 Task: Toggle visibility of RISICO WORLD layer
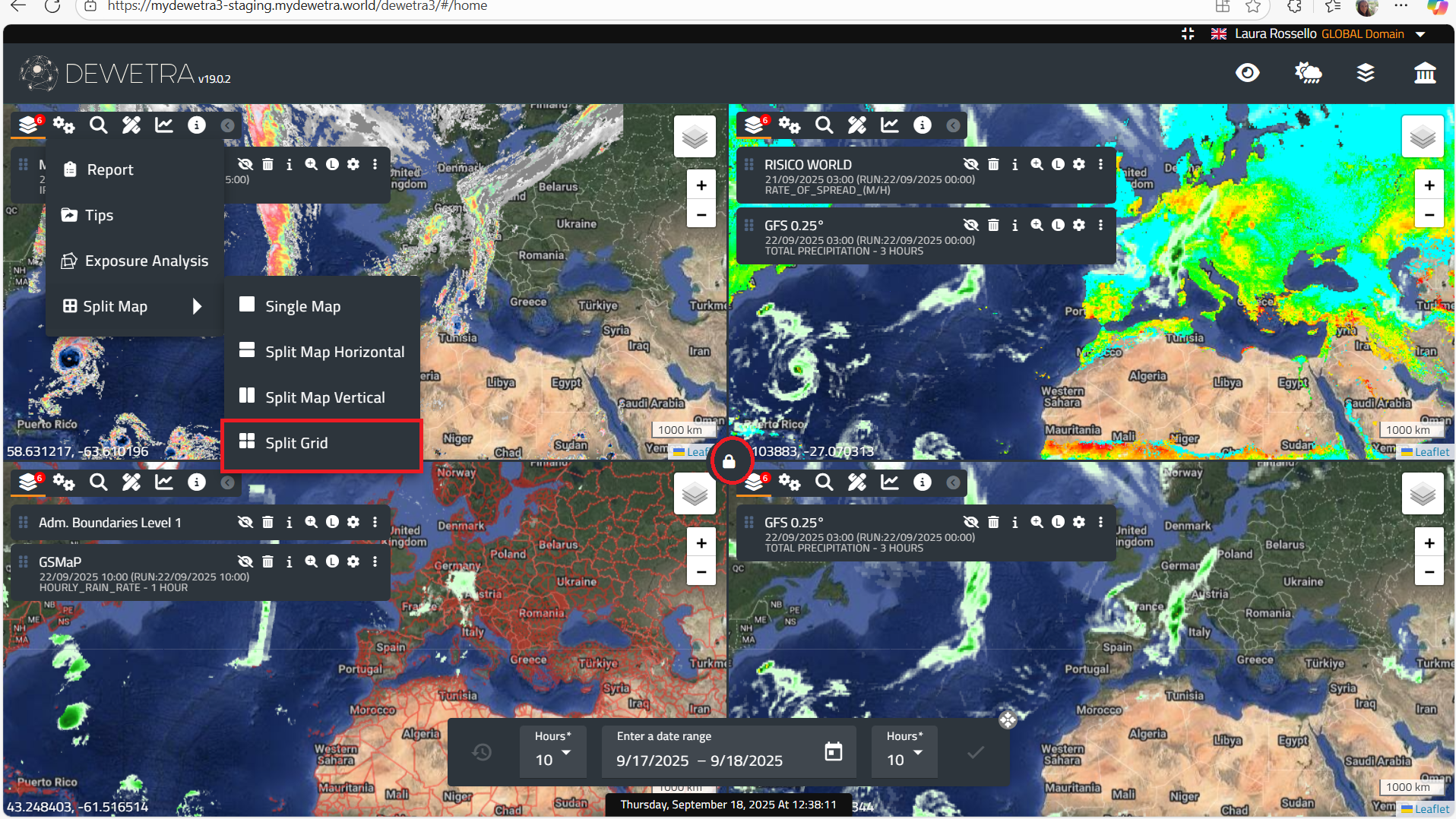coord(970,164)
